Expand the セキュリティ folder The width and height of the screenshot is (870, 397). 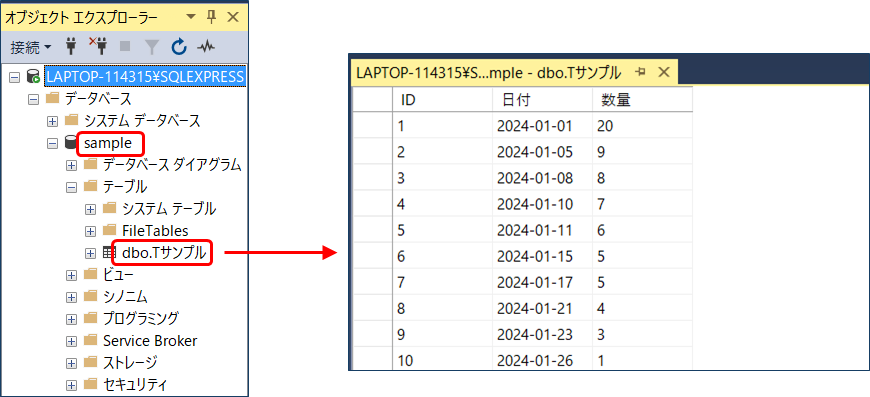pyautogui.click(x=71, y=385)
